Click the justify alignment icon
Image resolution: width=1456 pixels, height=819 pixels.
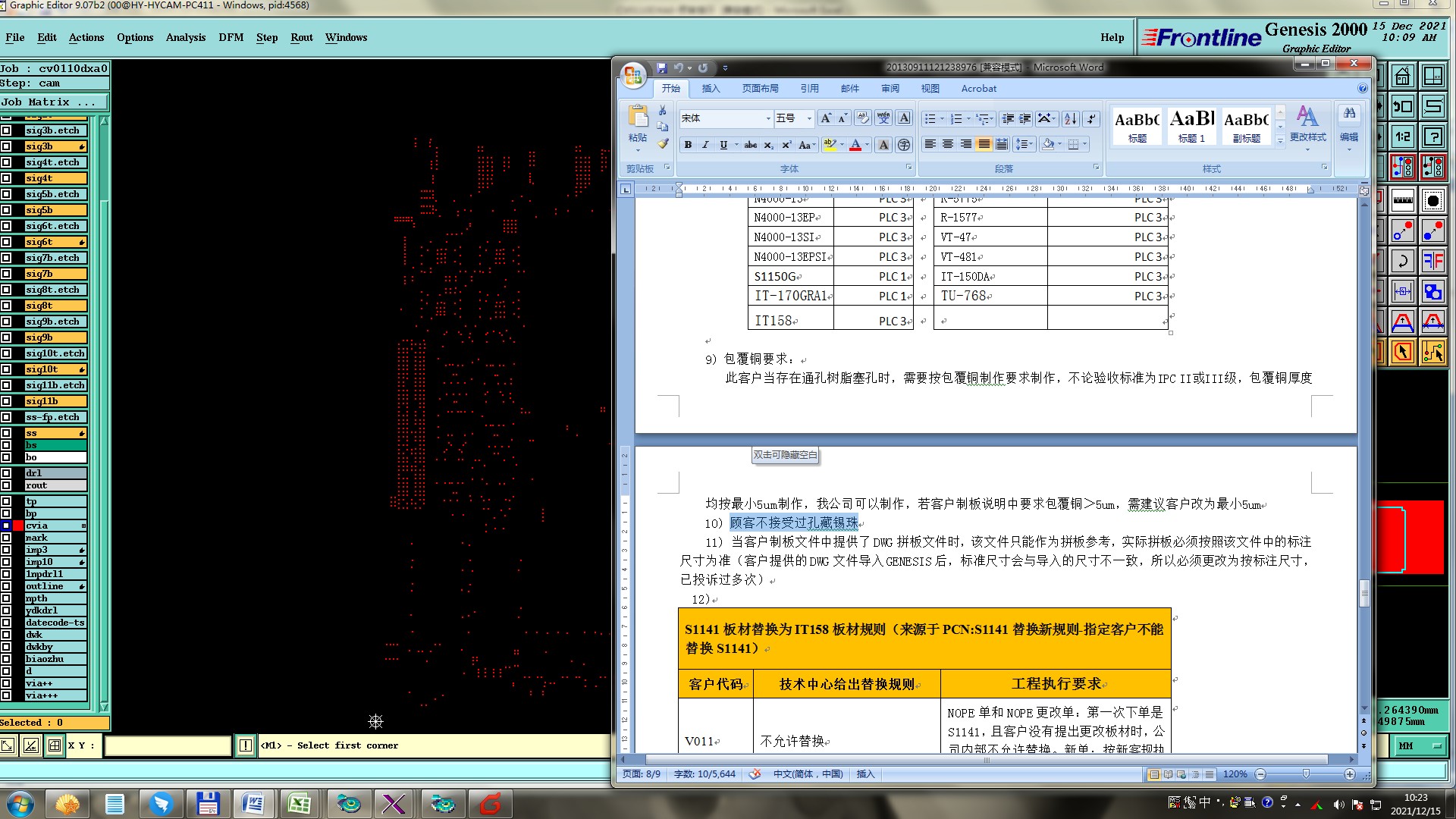point(984,144)
